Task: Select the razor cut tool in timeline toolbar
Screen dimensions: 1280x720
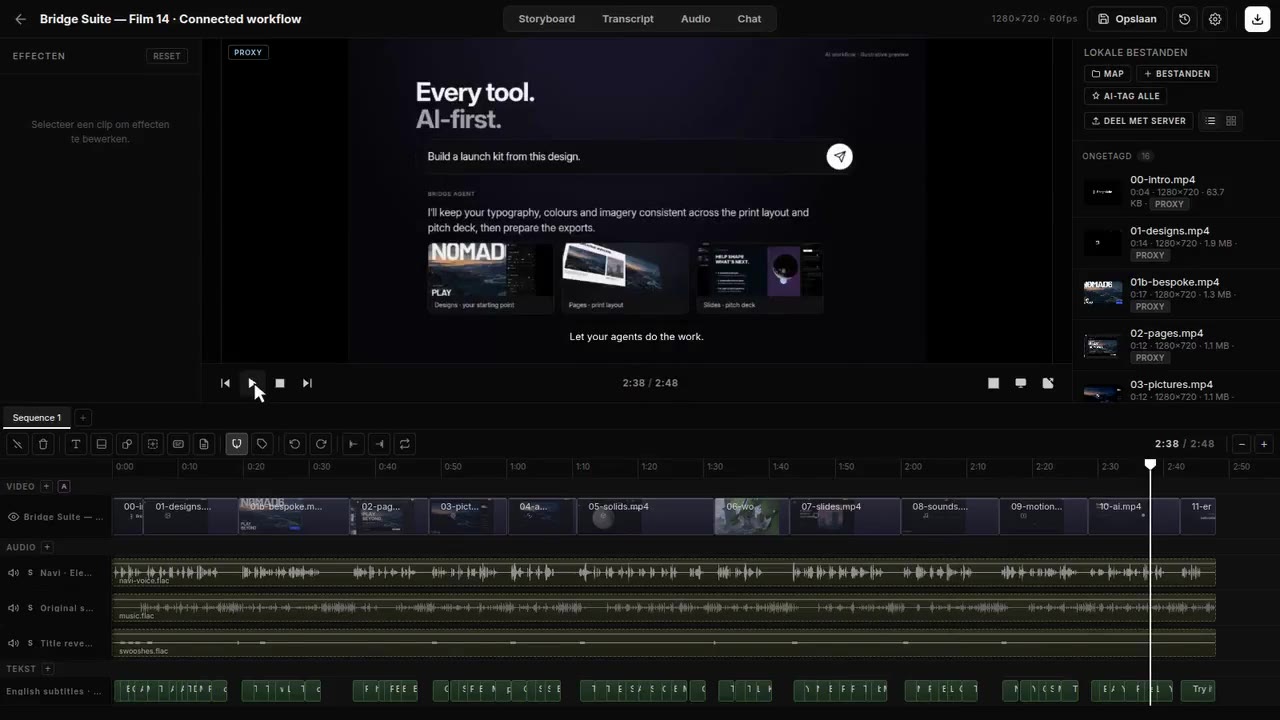Action: (17, 444)
